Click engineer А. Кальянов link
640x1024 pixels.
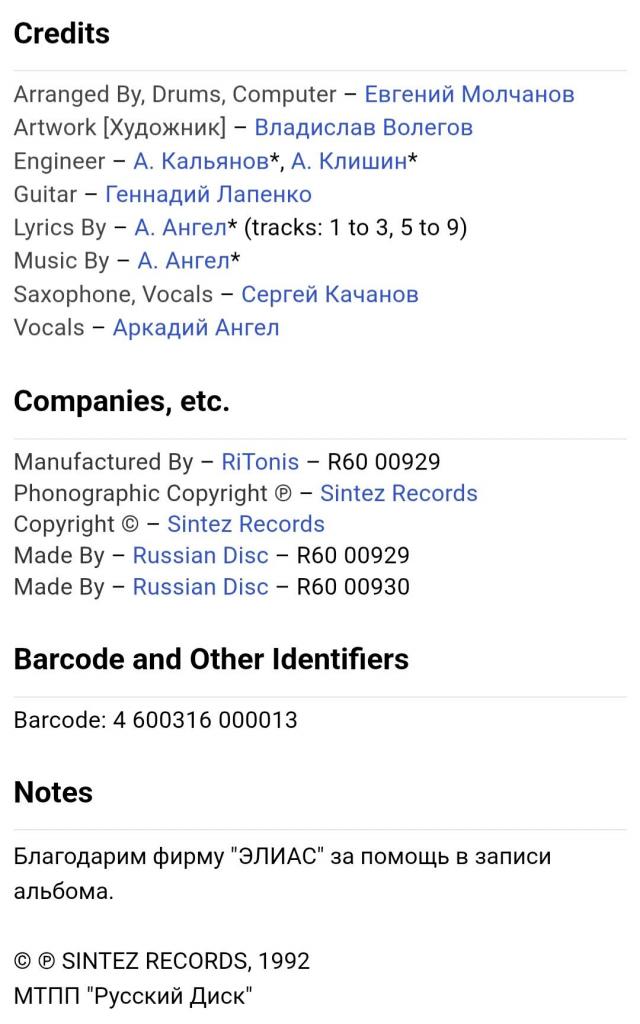pyautogui.click(x=201, y=161)
